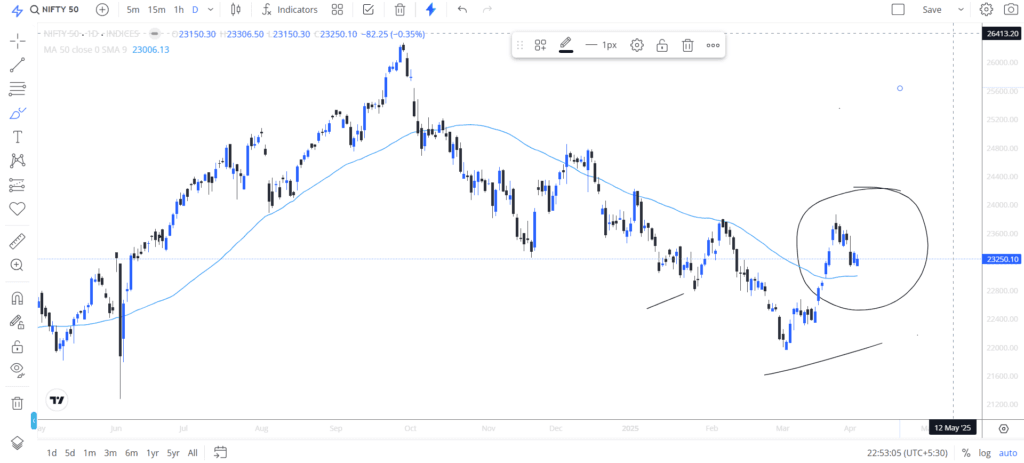The width and height of the screenshot is (1024, 463).
Task: Select the zoom in magnifier tool
Action: click(x=18, y=265)
